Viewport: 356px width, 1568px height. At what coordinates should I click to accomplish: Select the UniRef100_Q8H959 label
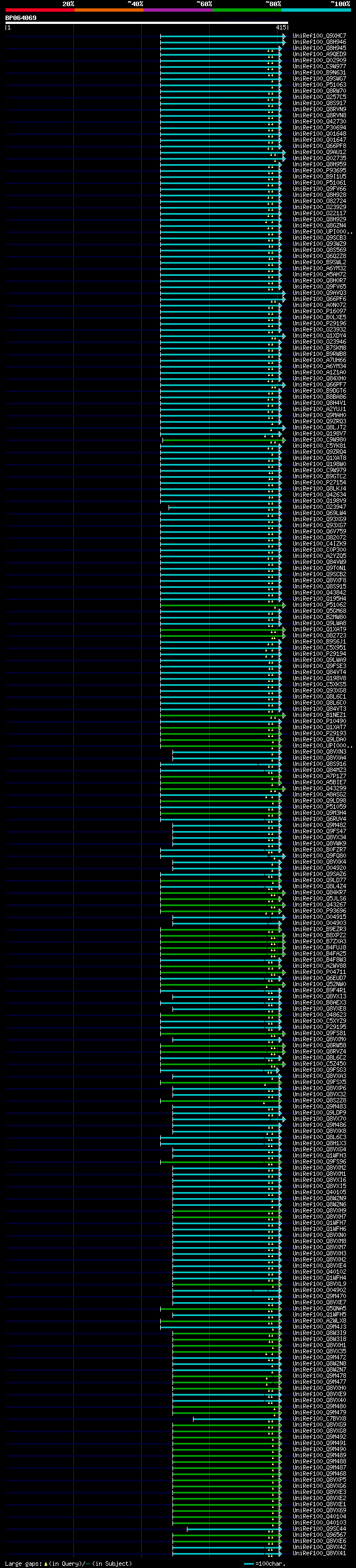[319, 164]
